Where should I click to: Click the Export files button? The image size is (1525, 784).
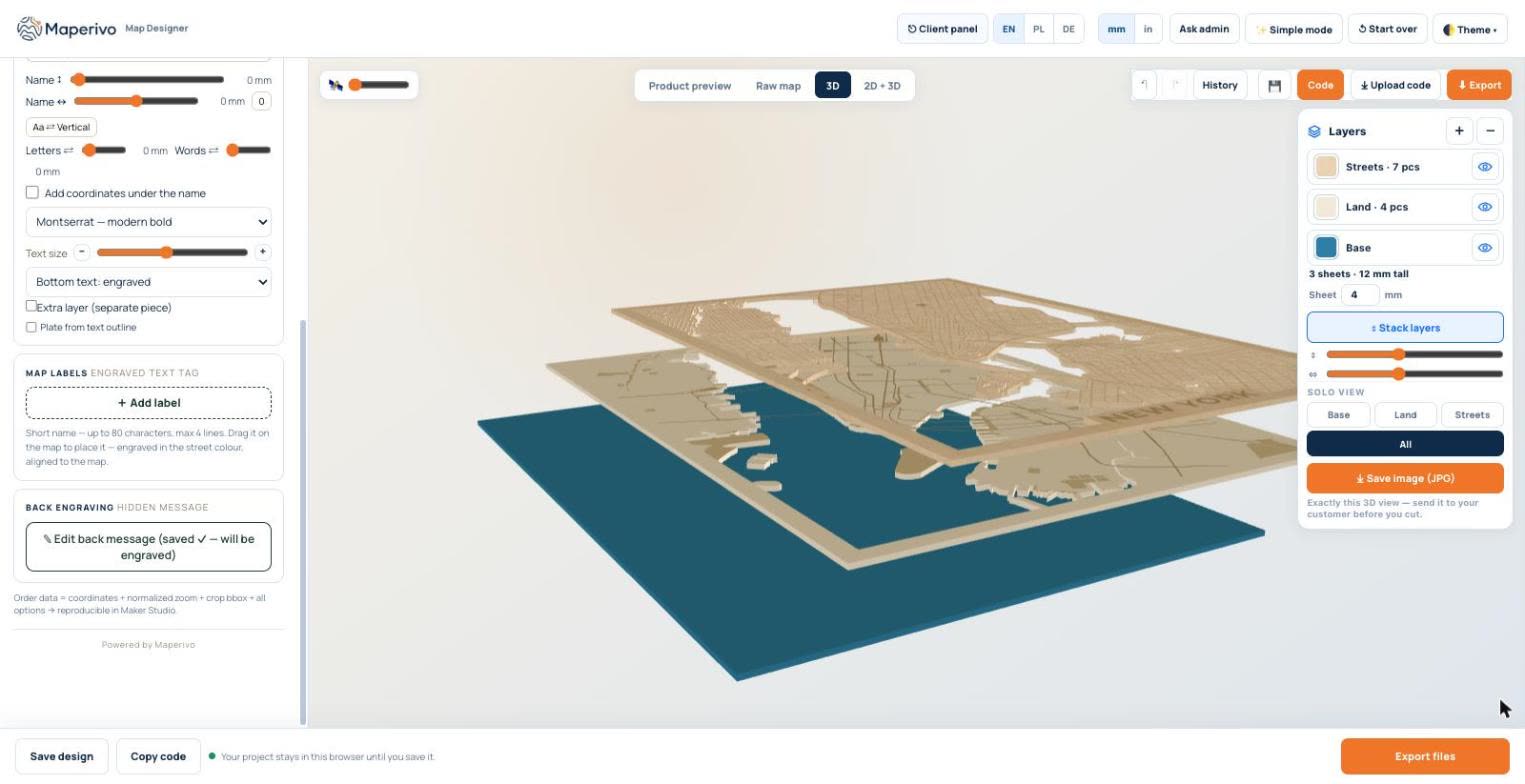[x=1424, y=756]
